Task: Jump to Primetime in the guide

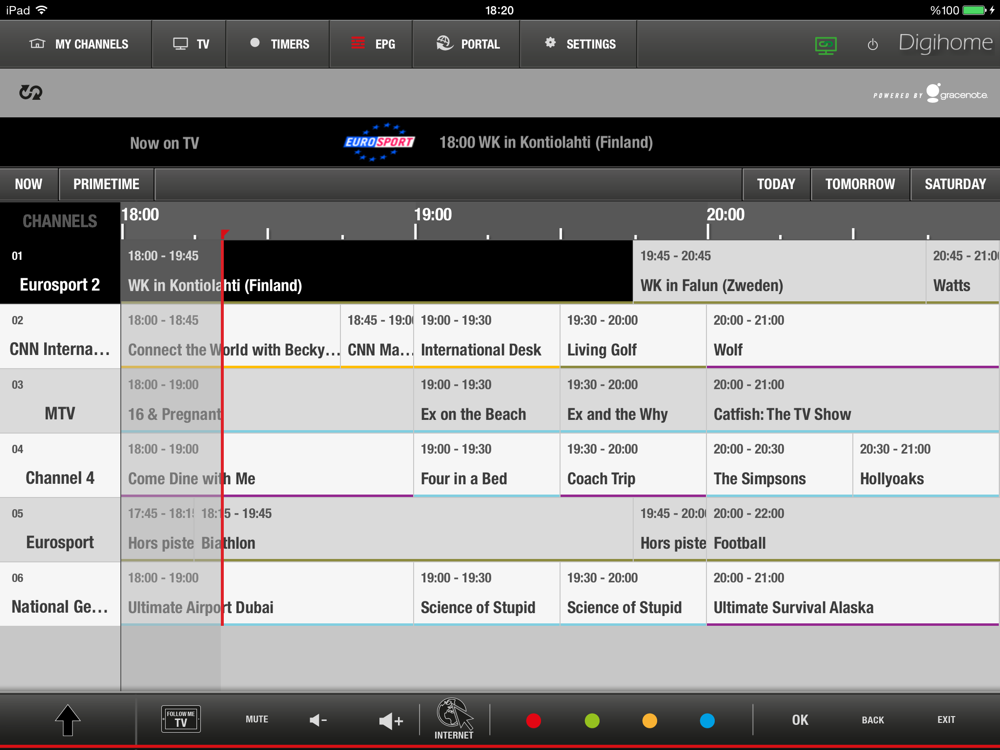Action: (106, 184)
